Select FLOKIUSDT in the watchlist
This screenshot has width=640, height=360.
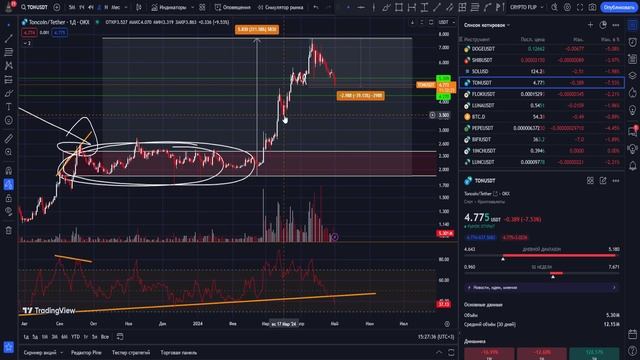pyautogui.click(x=542, y=94)
